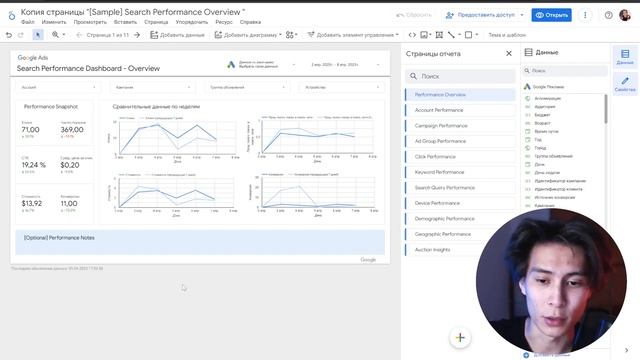Open the Вставить menu
The image size is (640, 360).
[x=125, y=22]
